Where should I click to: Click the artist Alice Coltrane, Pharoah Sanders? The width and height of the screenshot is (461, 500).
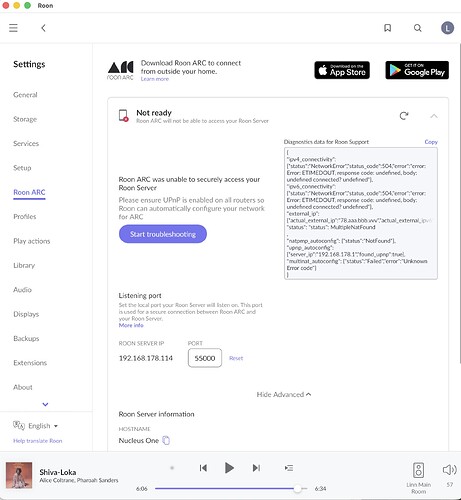[x=79, y=480]
